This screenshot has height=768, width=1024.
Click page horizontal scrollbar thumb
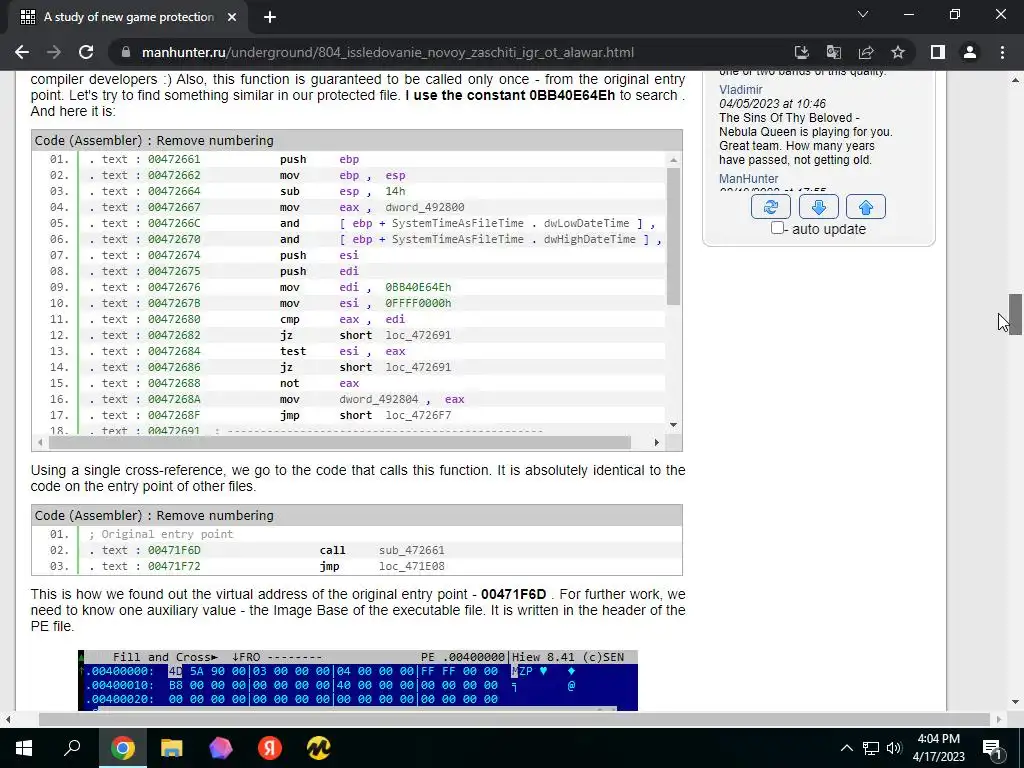[x=515, y=719]
